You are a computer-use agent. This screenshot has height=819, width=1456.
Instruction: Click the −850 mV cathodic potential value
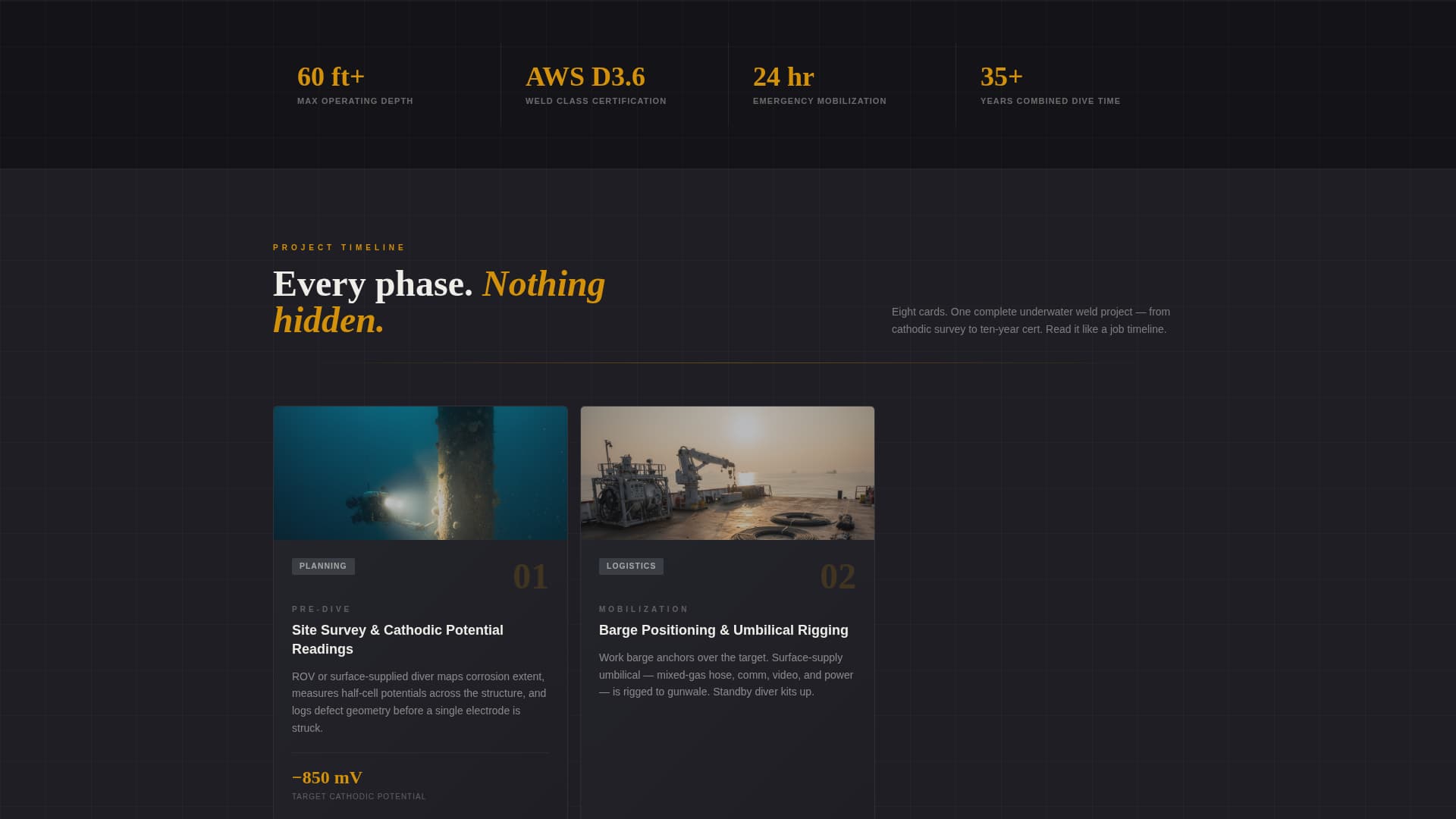tap(327, 778)
